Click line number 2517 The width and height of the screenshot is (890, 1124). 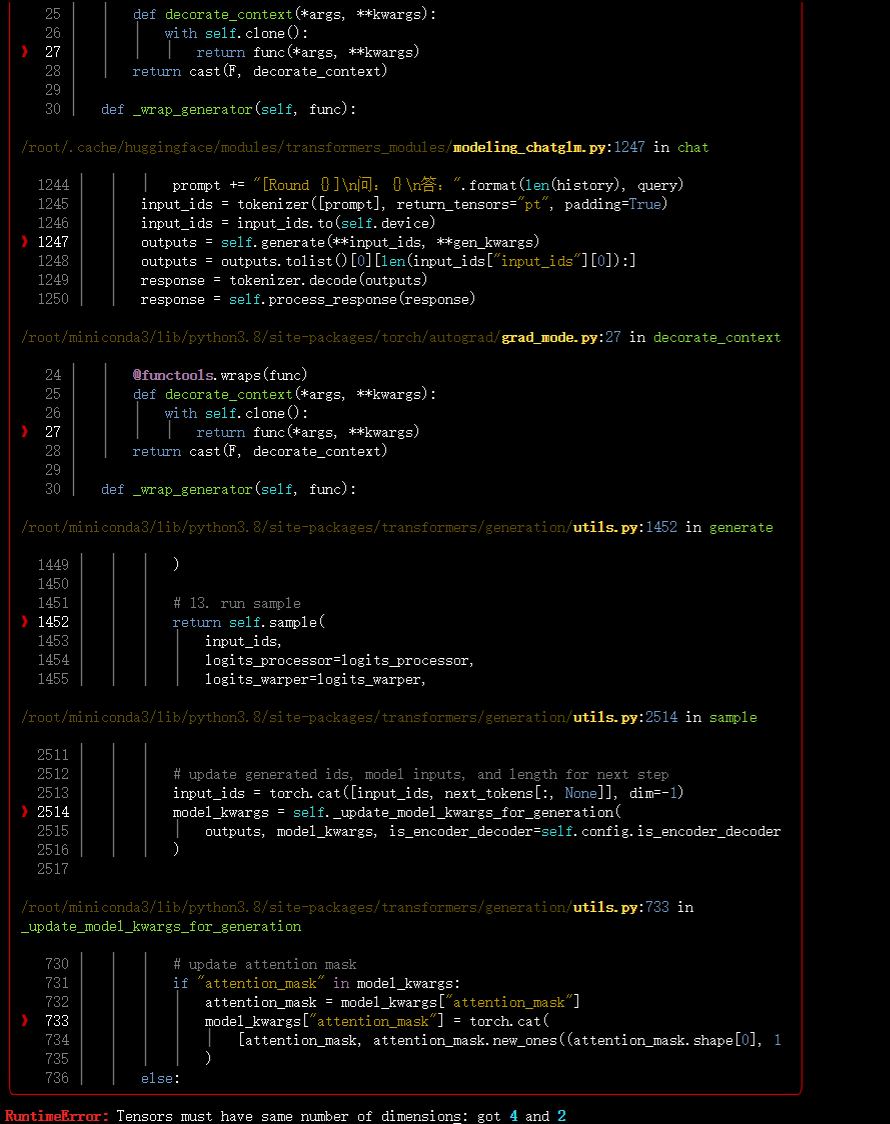53,869
